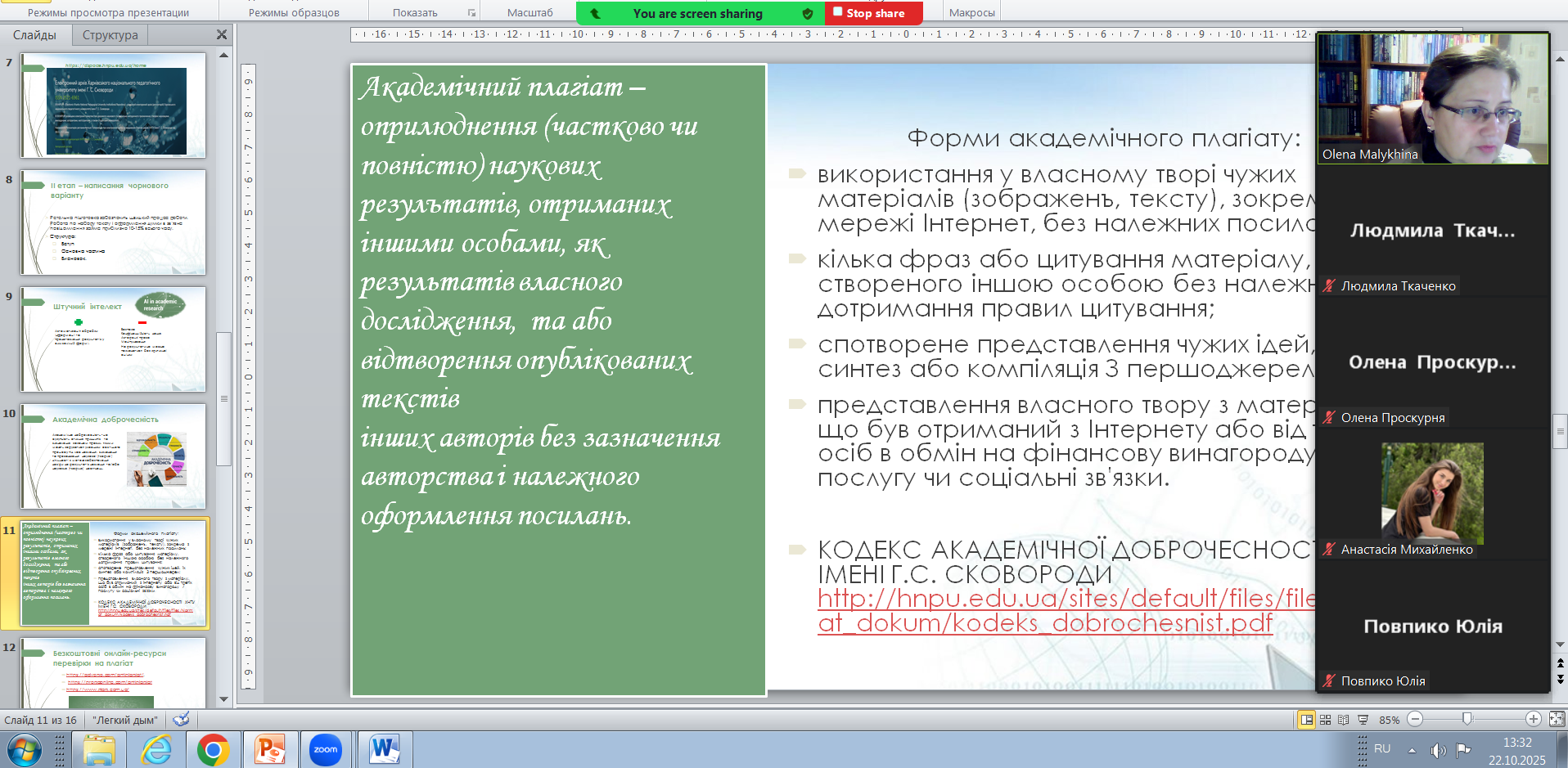Toggle Normal view button in status bar

point(1306,720)
